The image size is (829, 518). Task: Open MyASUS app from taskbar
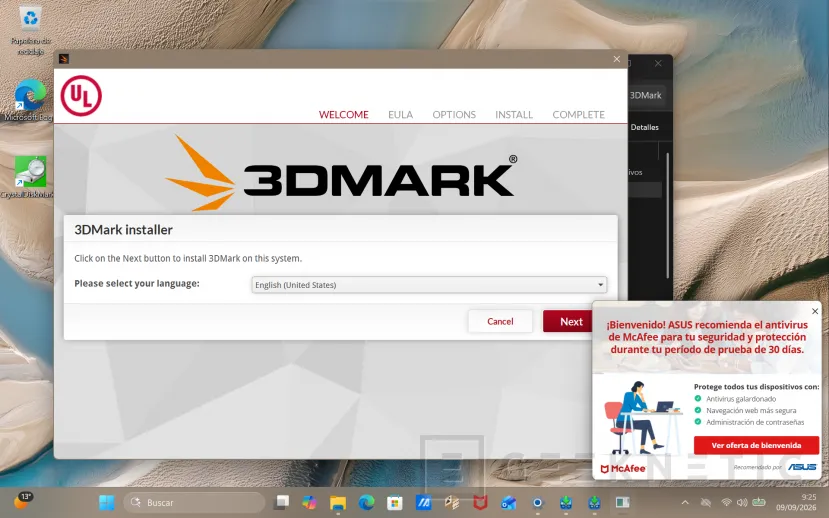pos(423,502)
